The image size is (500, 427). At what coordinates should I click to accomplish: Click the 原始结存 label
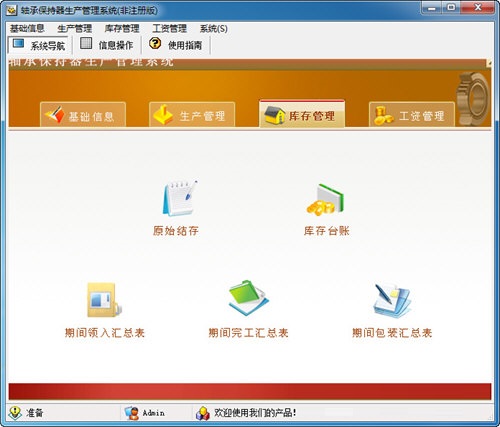click(176, 231)
